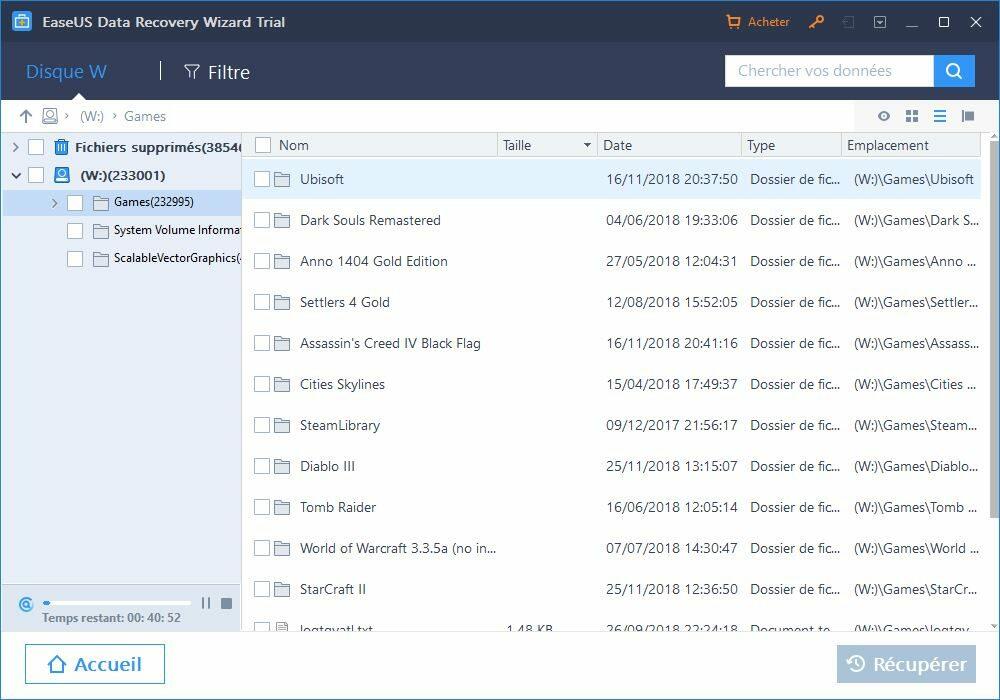The width and height of the screenshot is (1000, 700).
Task: Select the Disque W tab
Action: pos(66,71)
